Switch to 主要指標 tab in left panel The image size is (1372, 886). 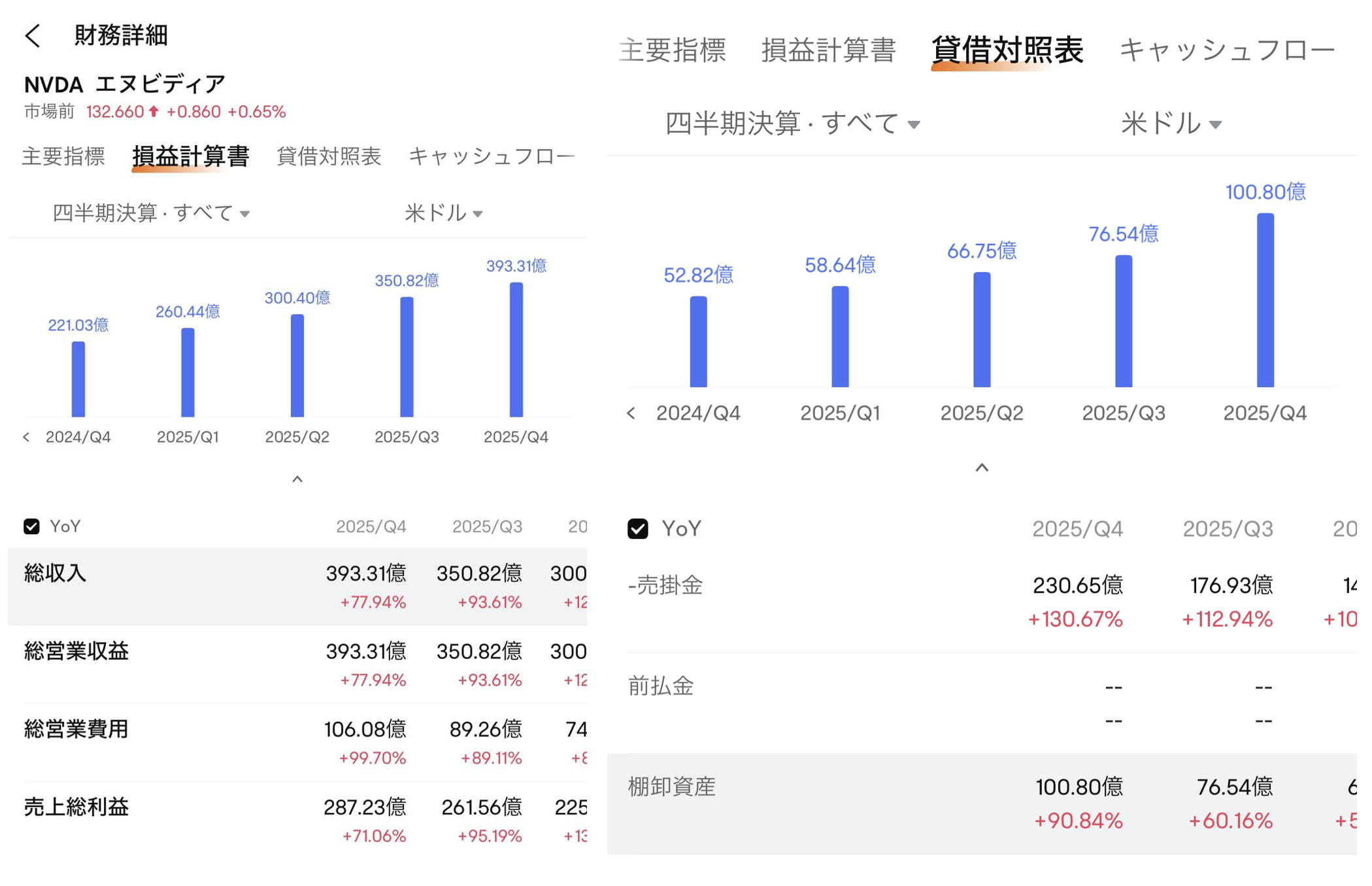63,157
